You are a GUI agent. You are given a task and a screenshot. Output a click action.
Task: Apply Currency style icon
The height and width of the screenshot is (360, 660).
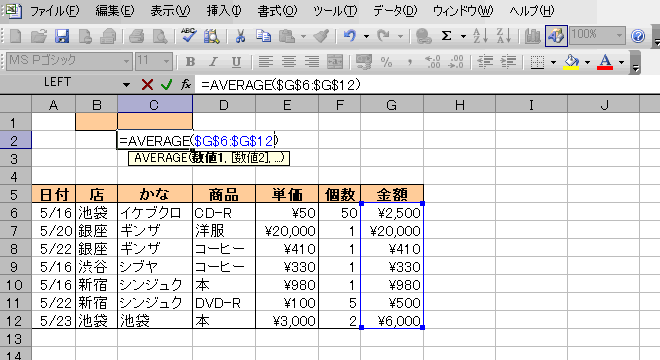point(364,62)
